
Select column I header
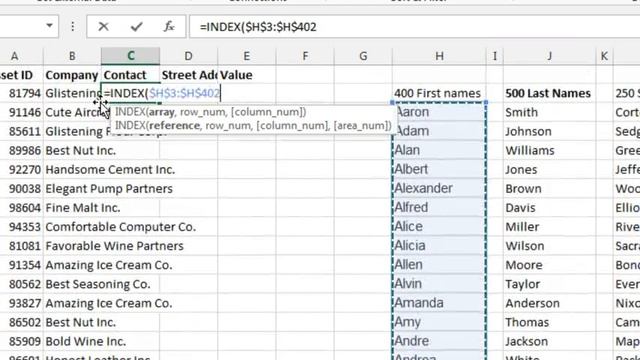click(495, 56)
